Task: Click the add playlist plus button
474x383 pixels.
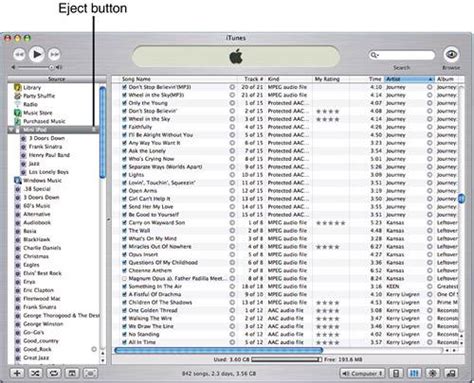Action: (17, 373)
